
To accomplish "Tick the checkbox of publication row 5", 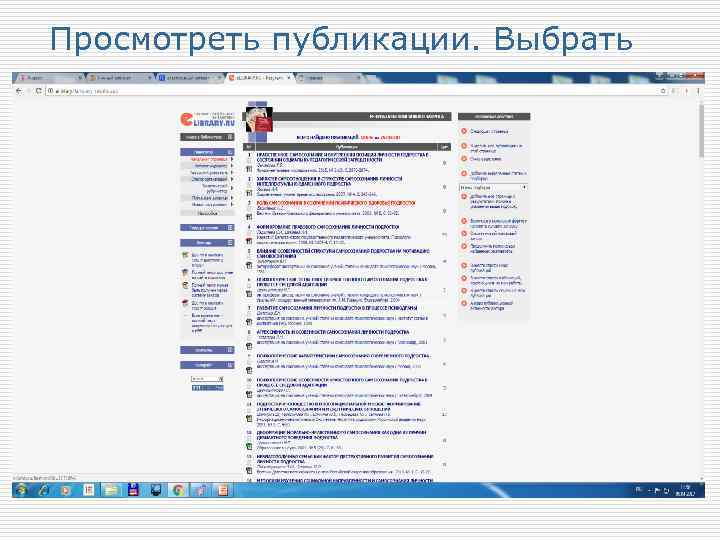I will [249, 258].
